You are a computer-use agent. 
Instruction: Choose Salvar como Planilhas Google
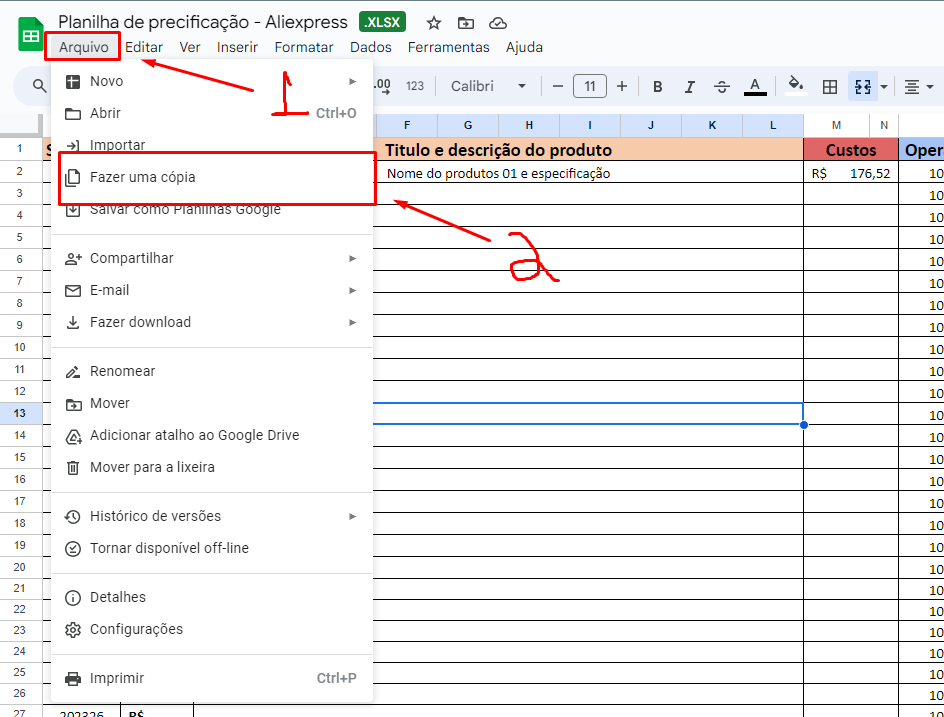click(212, 209)
